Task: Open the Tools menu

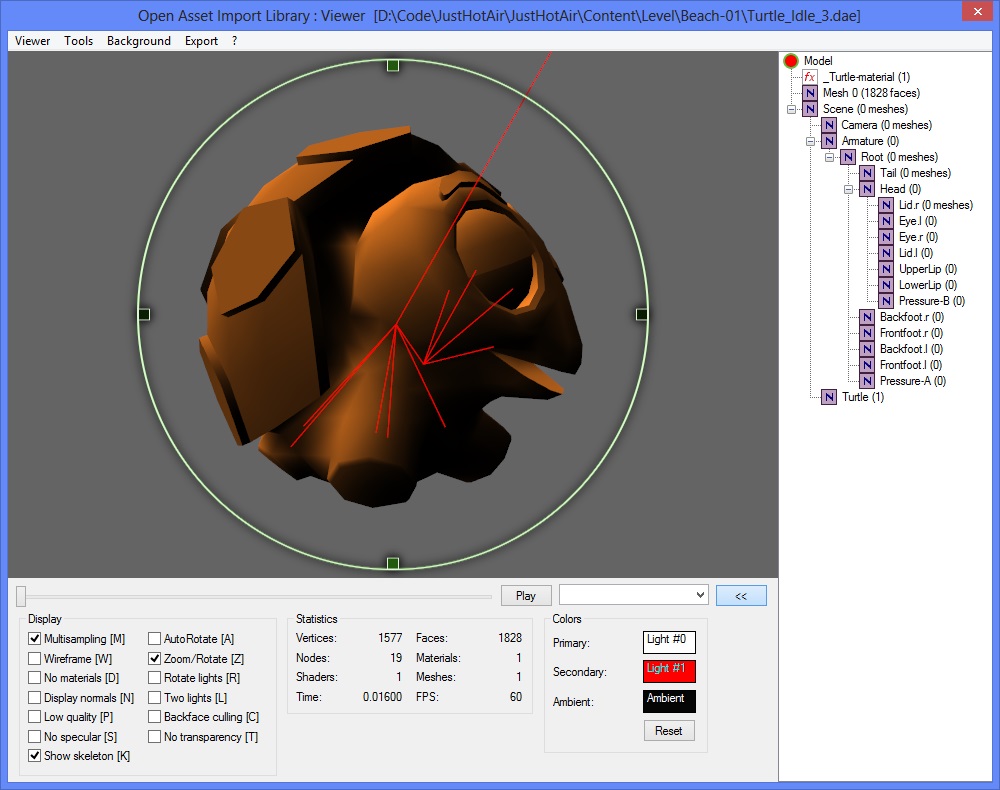Action: pyautogui.click(x=78, y=41)
